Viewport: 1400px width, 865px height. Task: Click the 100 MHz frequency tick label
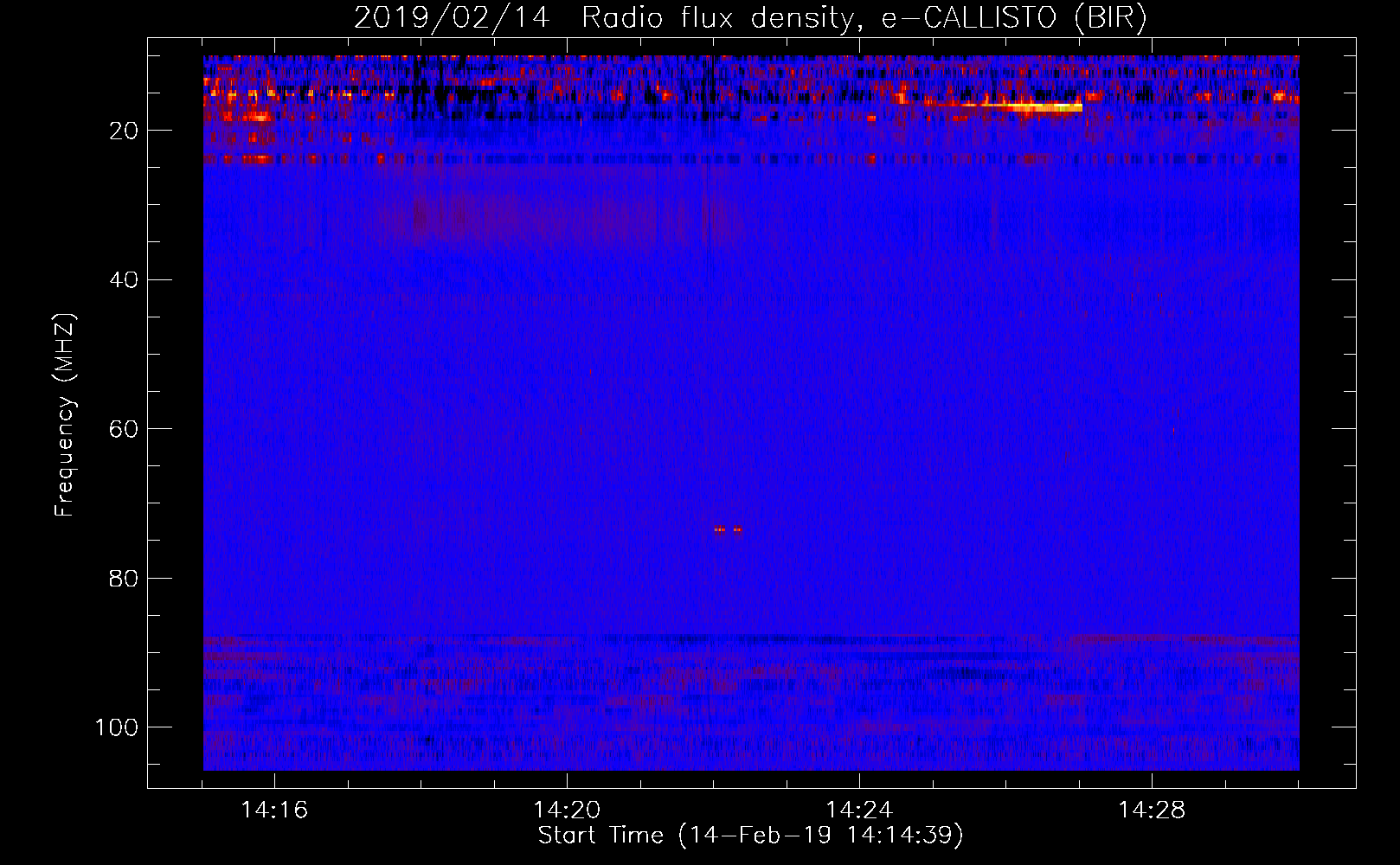click(x=117, y=727)
